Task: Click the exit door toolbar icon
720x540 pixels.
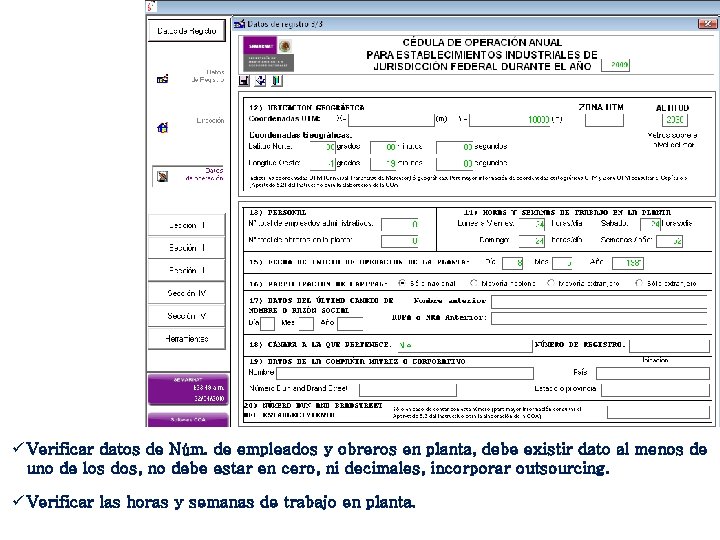Action: point(276,81)
